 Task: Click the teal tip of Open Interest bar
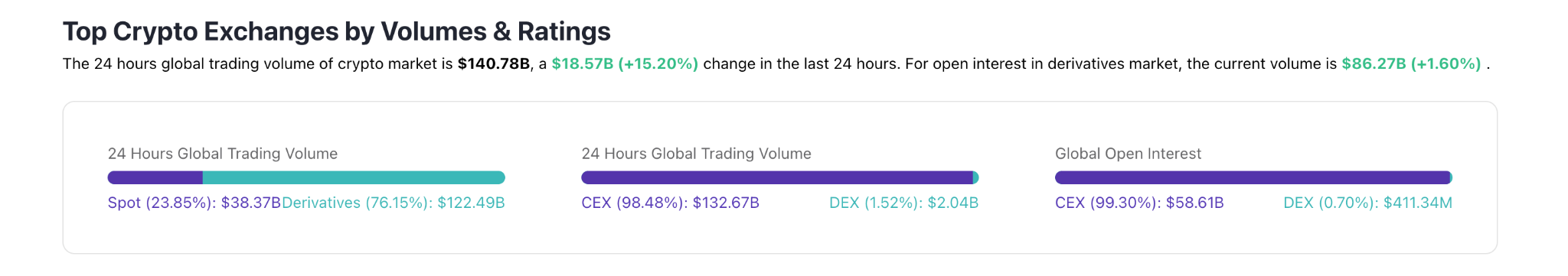(1451, 177)
